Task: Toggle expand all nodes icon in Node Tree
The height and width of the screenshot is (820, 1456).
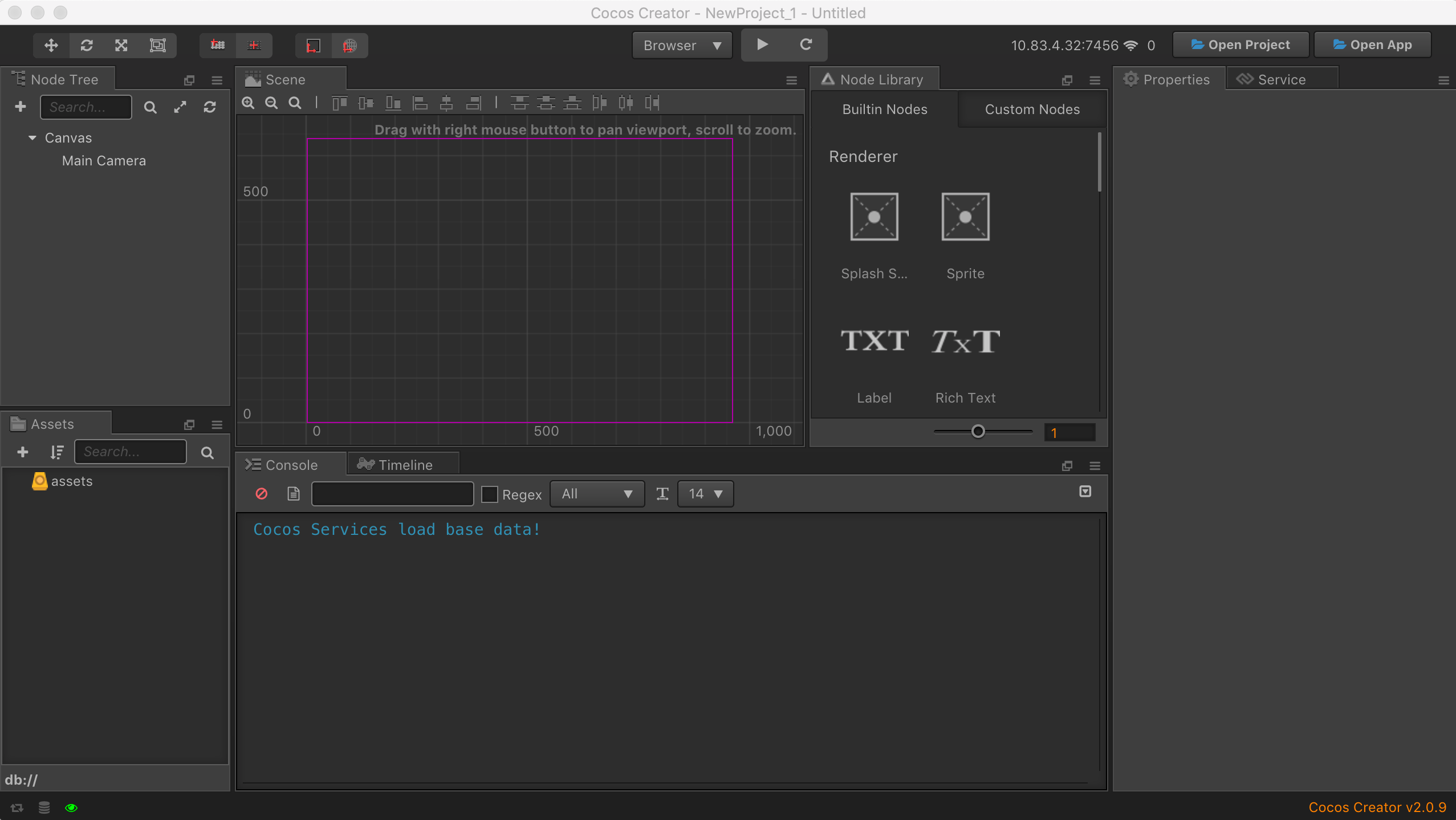Action: [x=180, y=107]
